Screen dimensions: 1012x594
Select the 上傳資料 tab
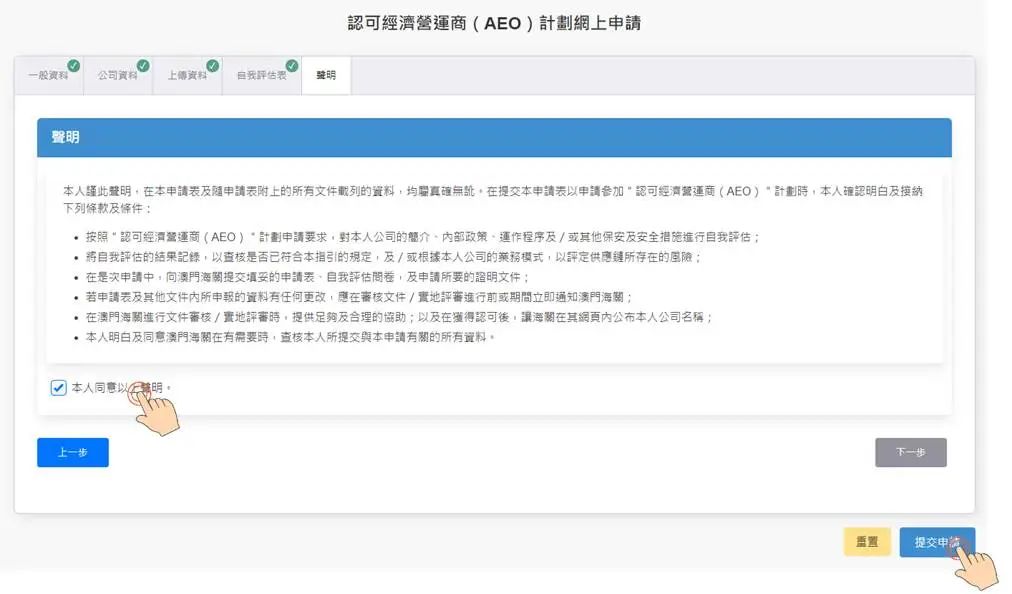point(189,74)
